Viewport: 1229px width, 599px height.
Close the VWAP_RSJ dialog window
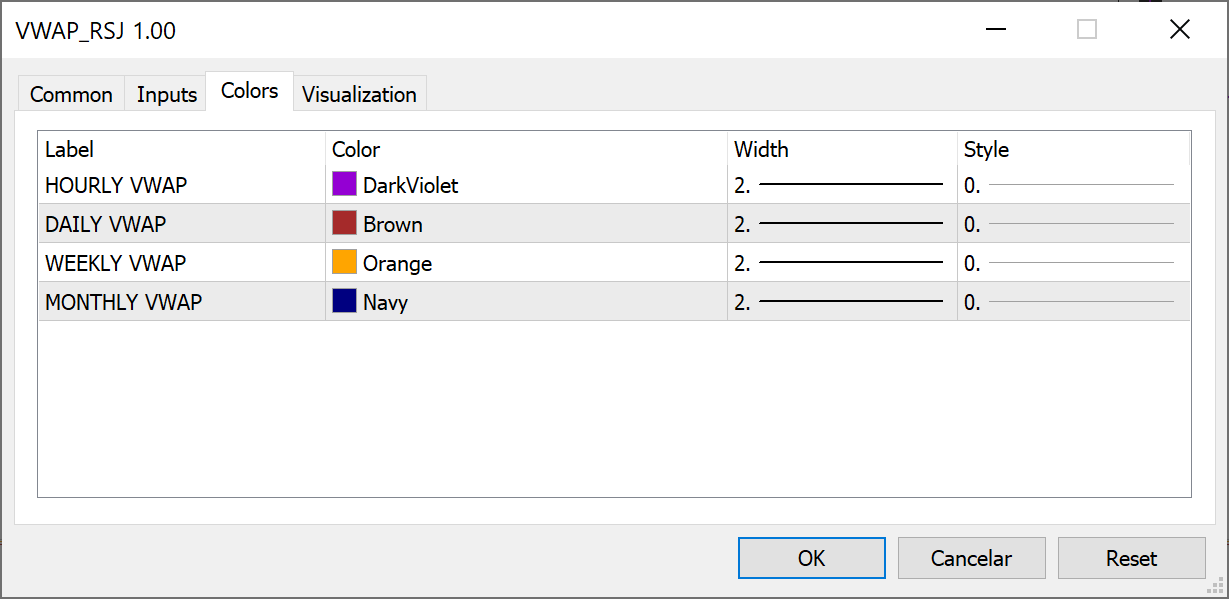(1180, 30)
